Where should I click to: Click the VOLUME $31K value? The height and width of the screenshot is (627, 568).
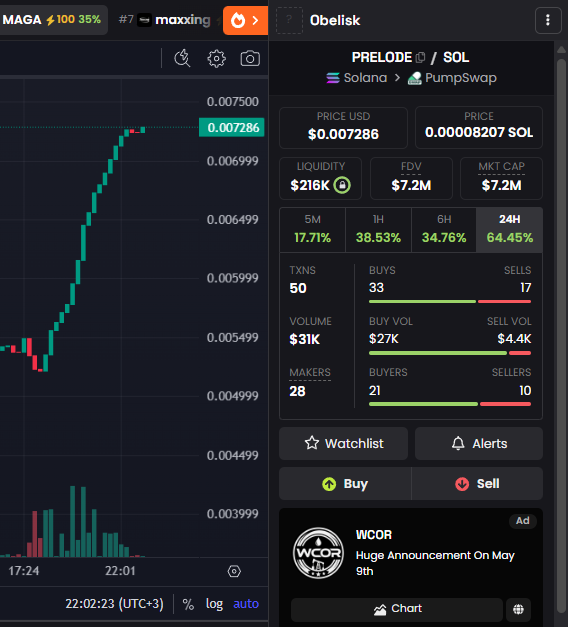tap(304, 339)
